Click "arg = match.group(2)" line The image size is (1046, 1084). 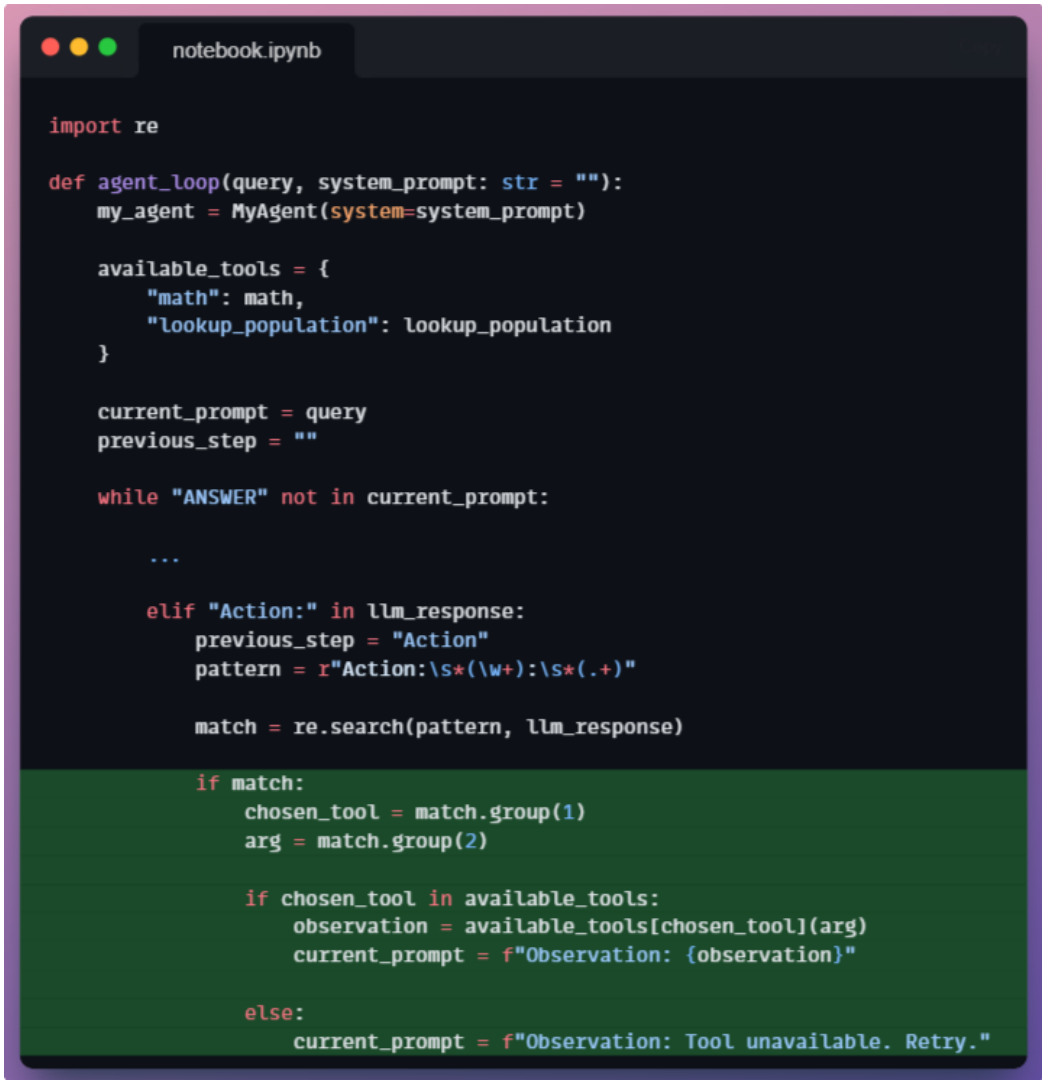point(366,841)
